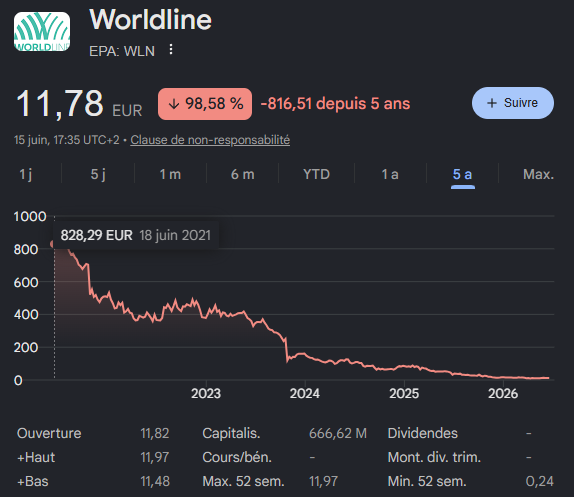Click the 2024 x-axis label

click(305, 393)
